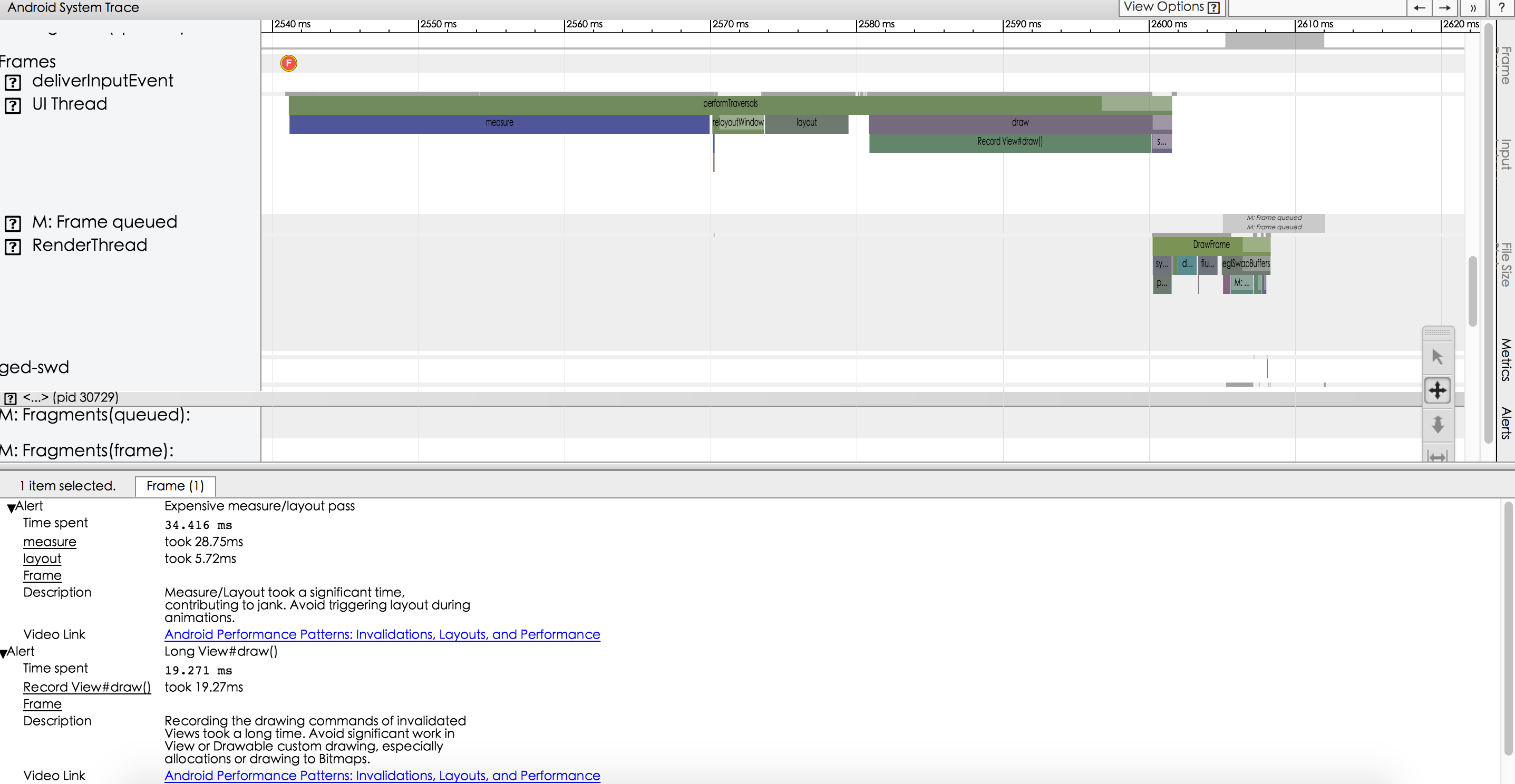
Task: Click the layout link
Action: [42, 559]
